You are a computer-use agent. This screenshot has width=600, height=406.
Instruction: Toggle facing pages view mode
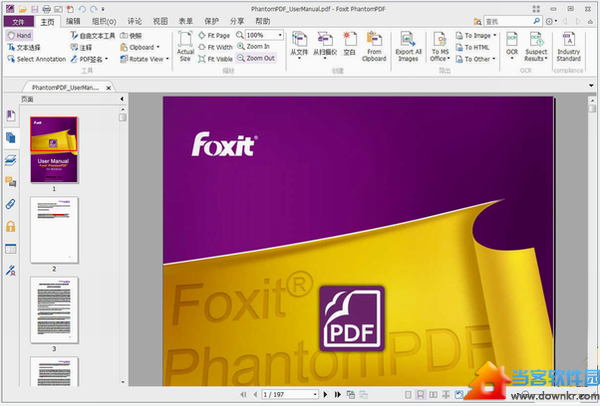[x=433, y=395]
